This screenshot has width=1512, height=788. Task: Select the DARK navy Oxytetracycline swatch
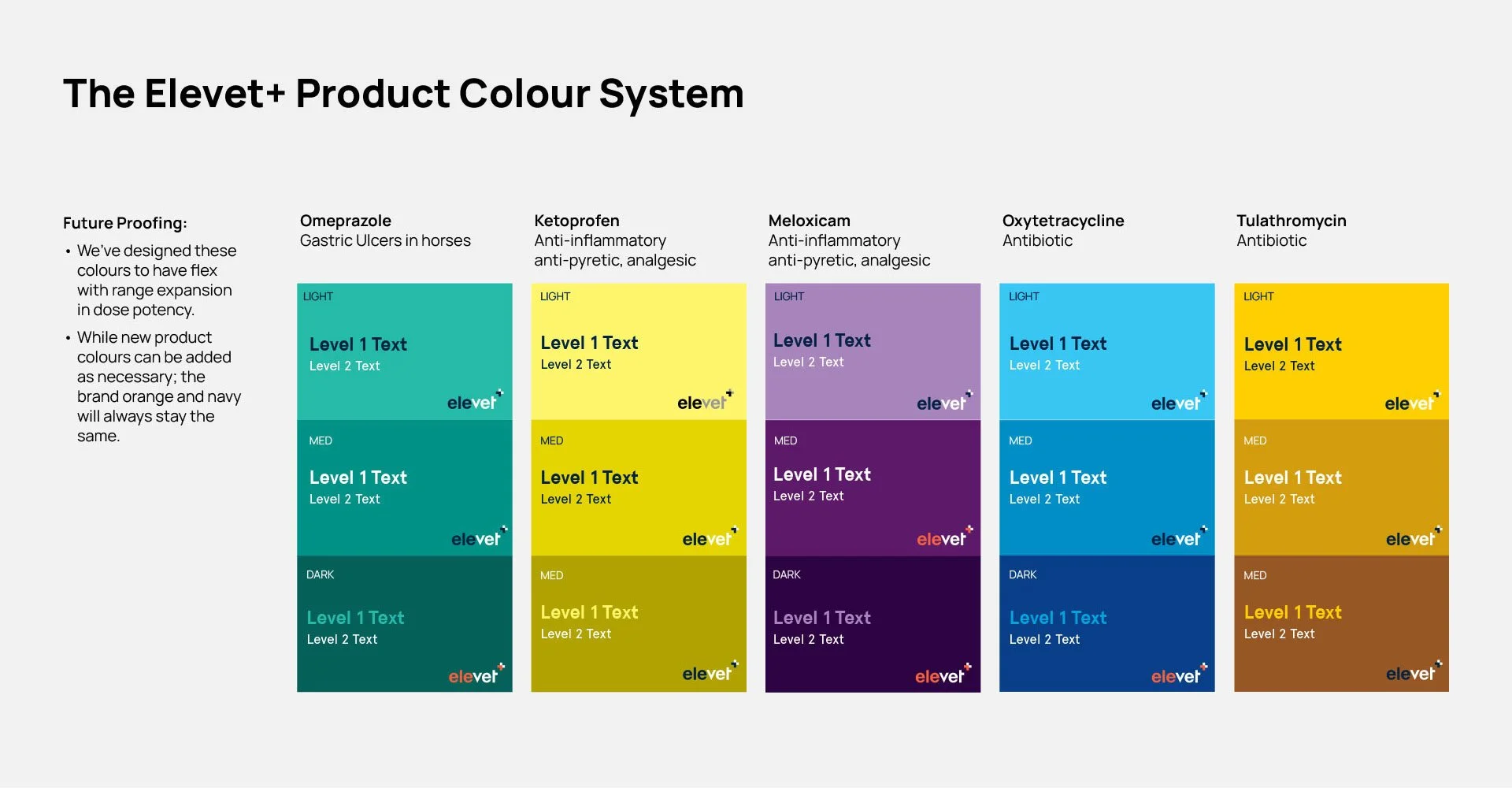pos(1107,624)
